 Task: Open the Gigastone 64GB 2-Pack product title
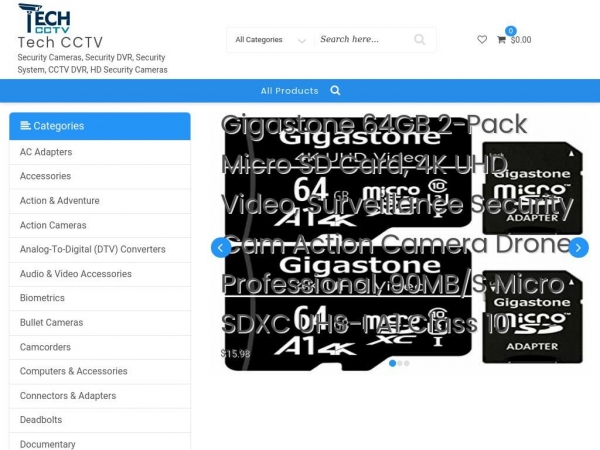tap(396, 223)
